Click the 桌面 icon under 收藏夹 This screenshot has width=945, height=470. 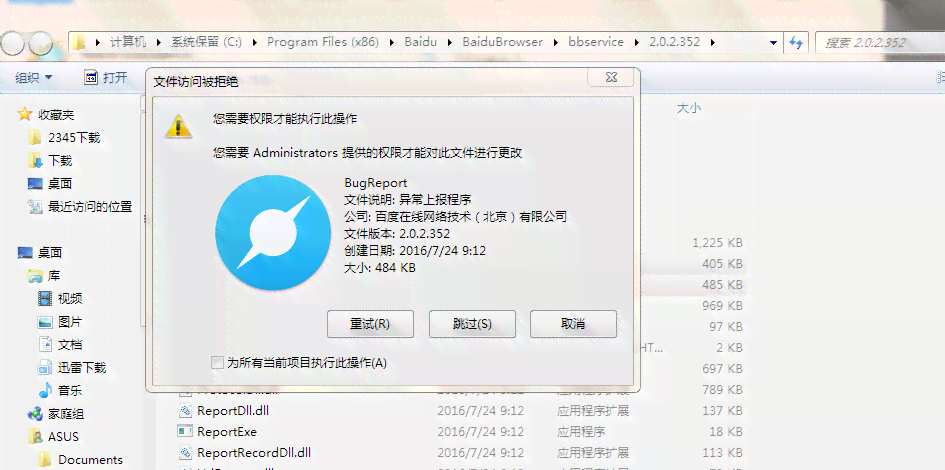tap(35, 184)
